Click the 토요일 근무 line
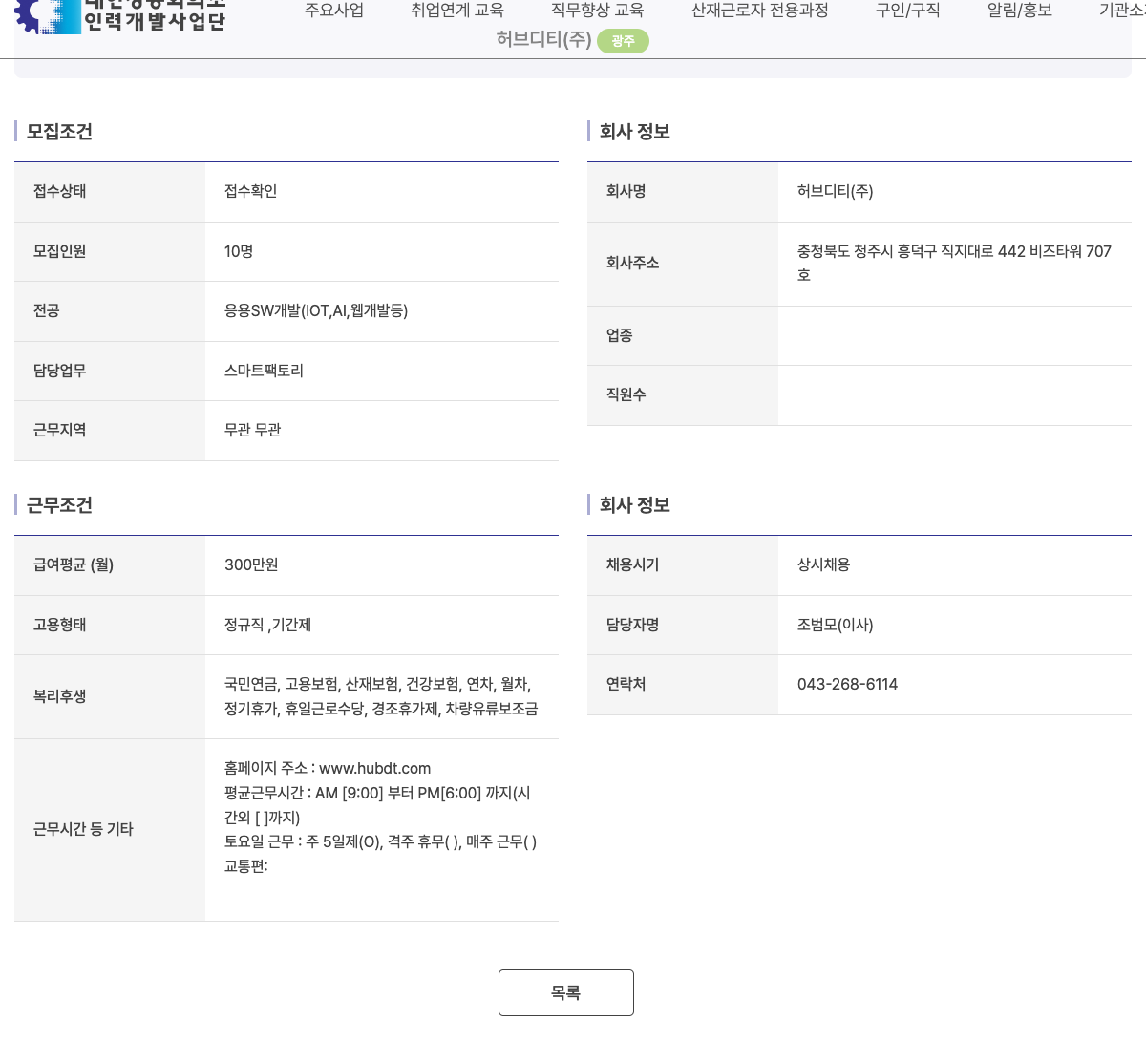 [x=381, y=841]
